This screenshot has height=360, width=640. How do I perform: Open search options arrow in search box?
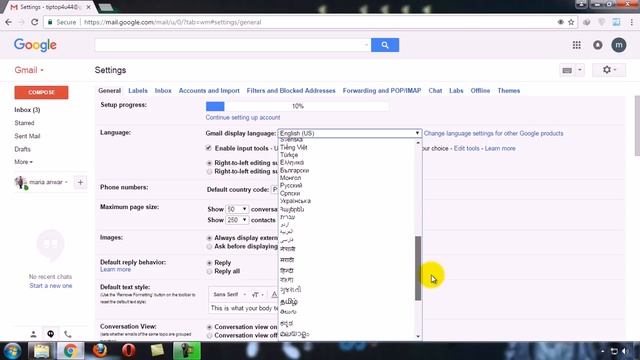click(366, 45)
